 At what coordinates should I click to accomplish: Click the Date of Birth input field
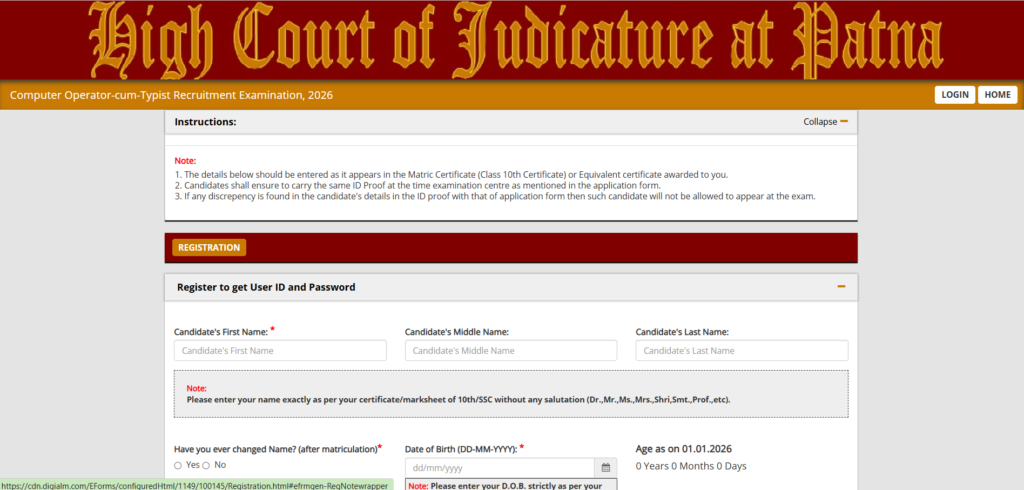[x=500, y=468]
